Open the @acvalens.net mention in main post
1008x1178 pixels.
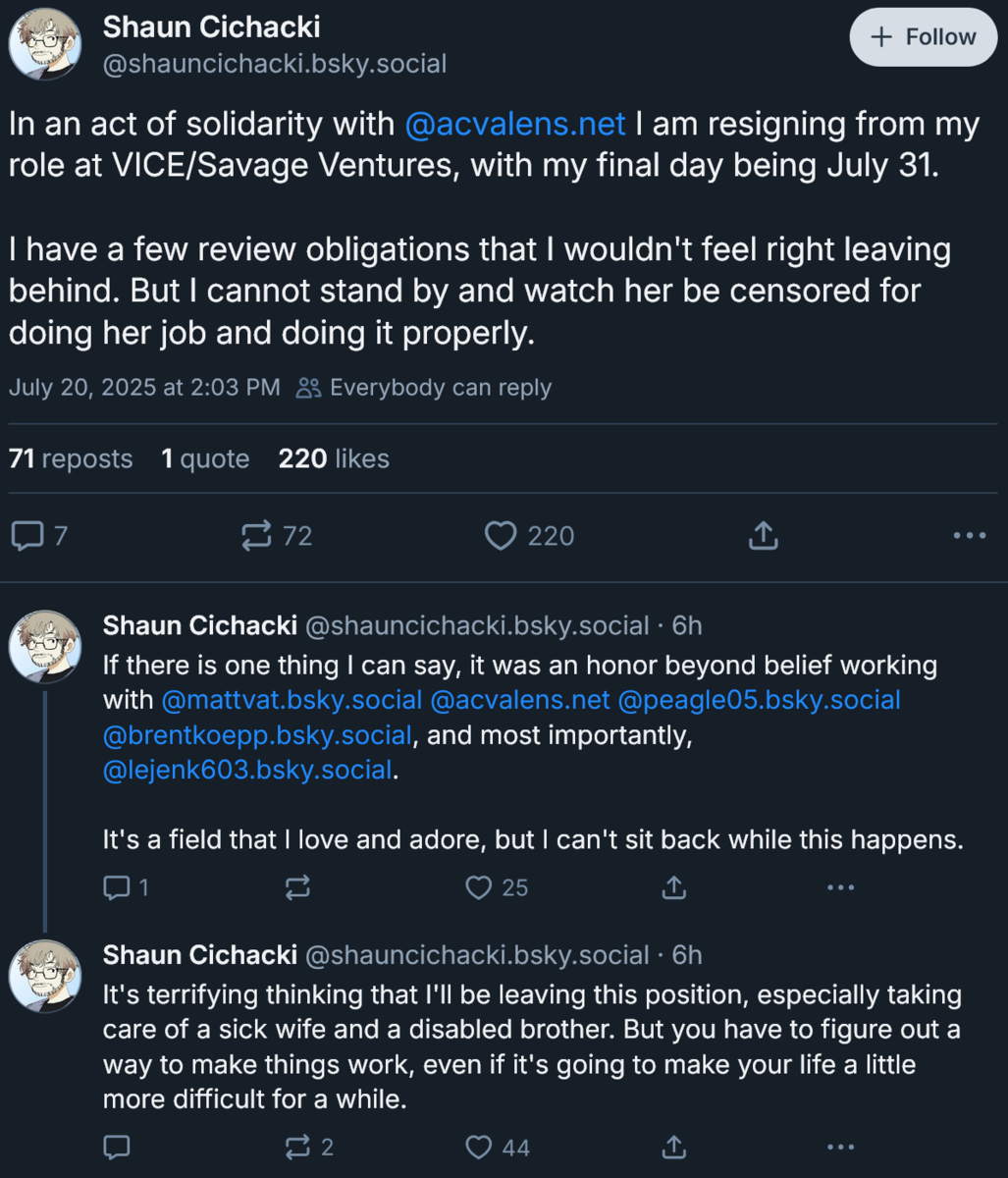click(x=515, y=125)
